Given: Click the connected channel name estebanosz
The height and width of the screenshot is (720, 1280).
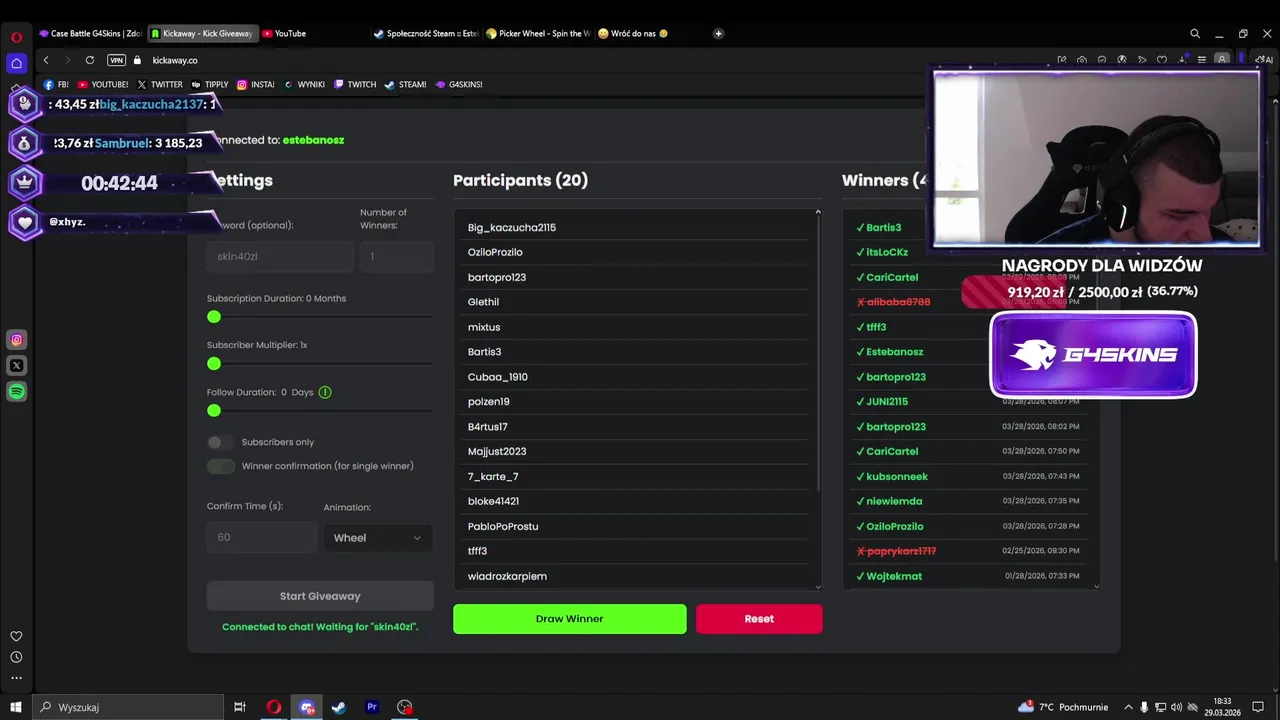Looking at the screenshot, I should click(x=313, y=140).
